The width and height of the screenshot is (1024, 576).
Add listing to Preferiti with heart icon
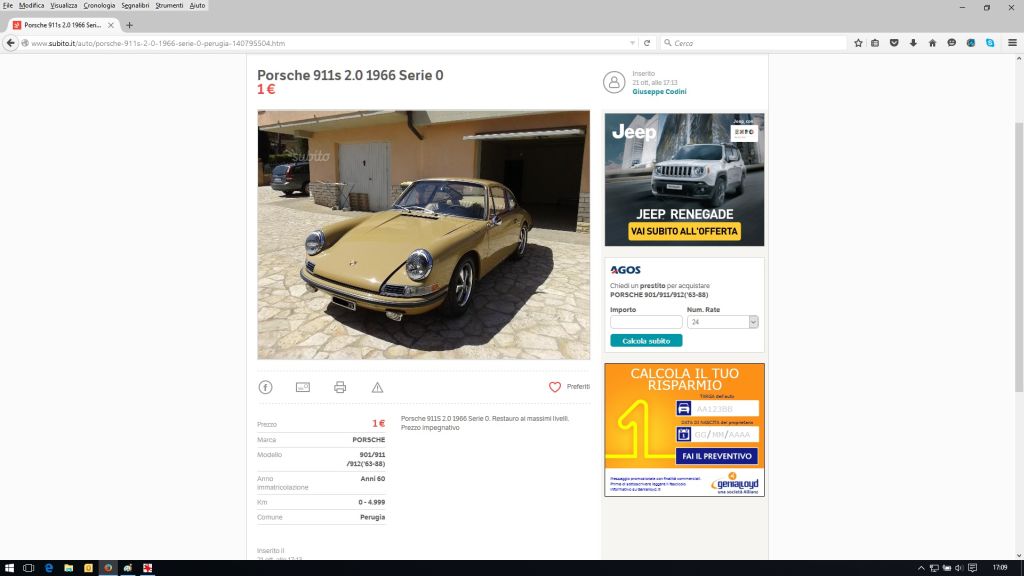(554, 387)
